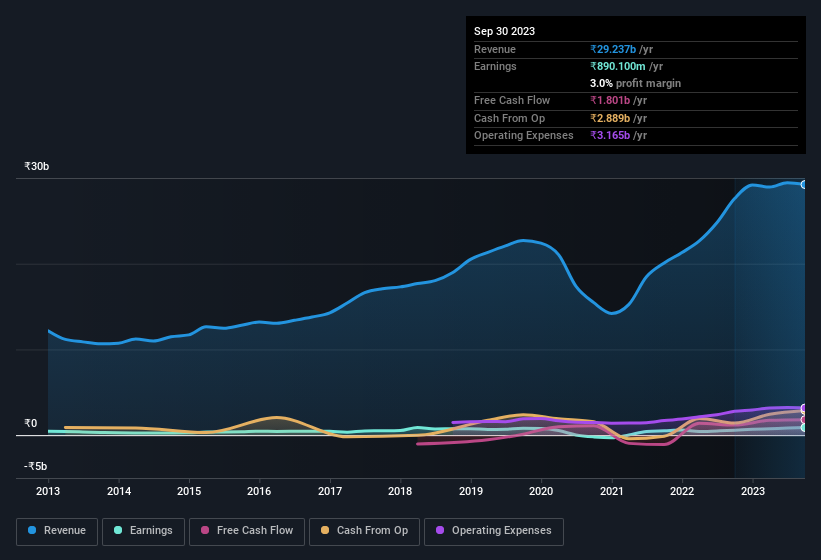Click the 2015 x-axis label
The width and height of the screenshot is (821, 560).
pyautogui.click(x=189, y=491)
